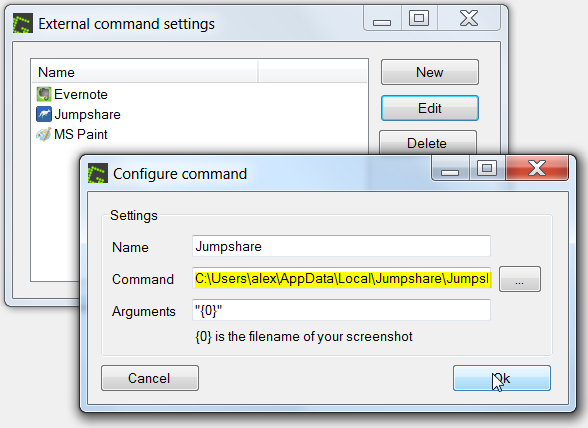Click the MS Paint palette icon in the list

[44, 134]
